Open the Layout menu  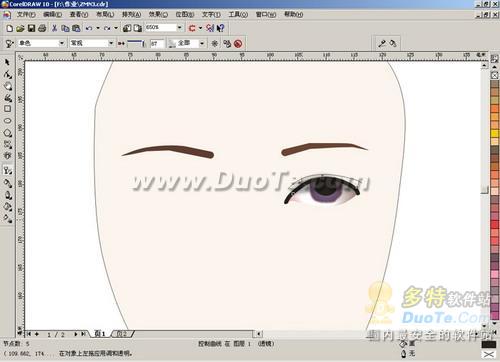coord(105,14)
